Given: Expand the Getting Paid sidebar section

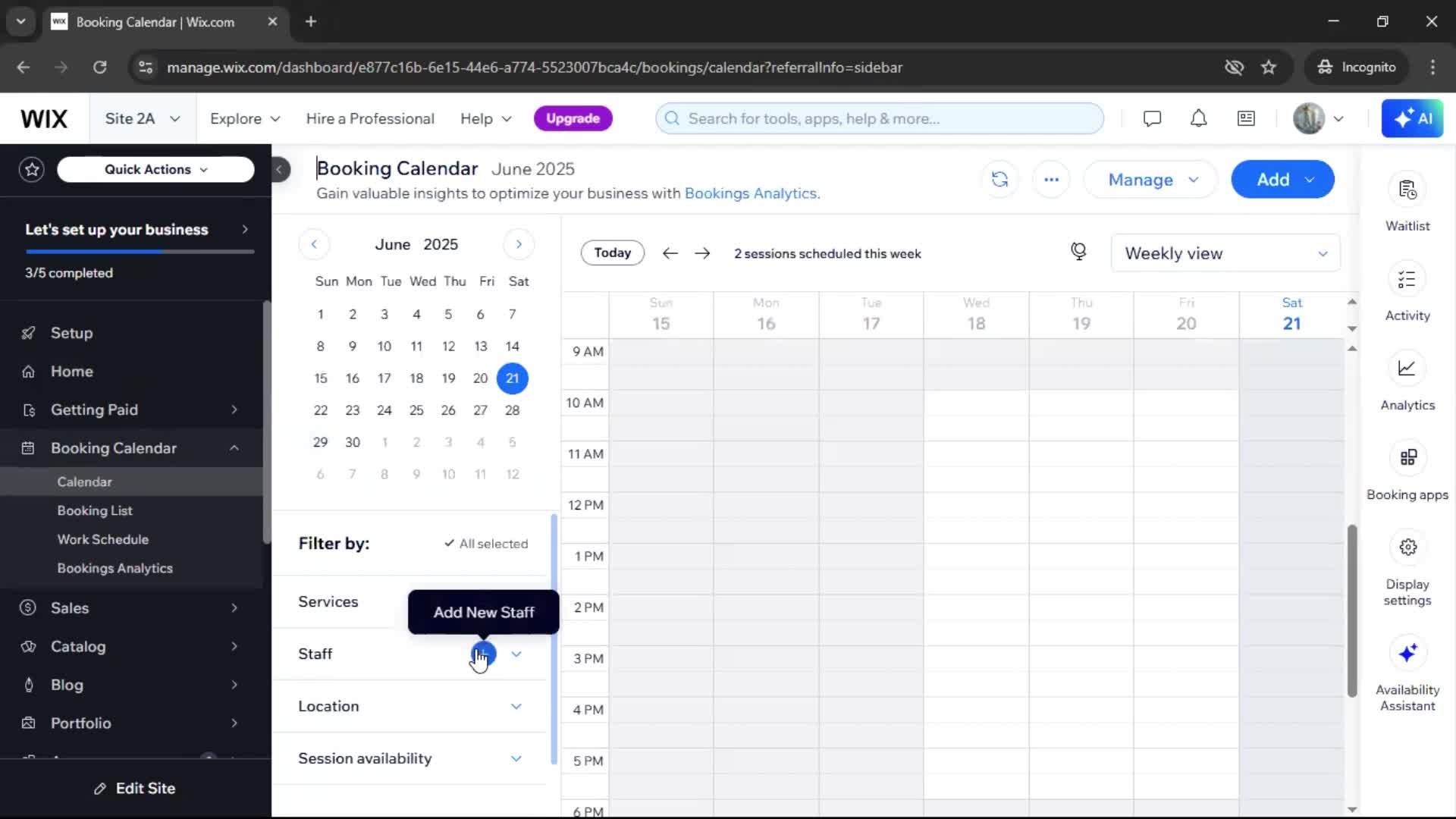Looking at the screenshot, I should [x=234, y=409].
